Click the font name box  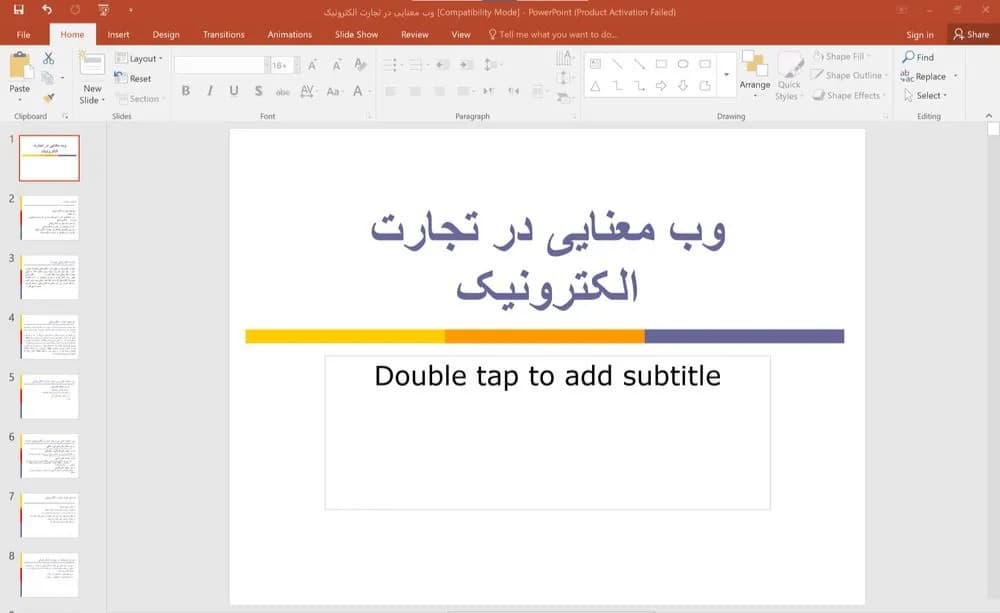click(219, 65)
